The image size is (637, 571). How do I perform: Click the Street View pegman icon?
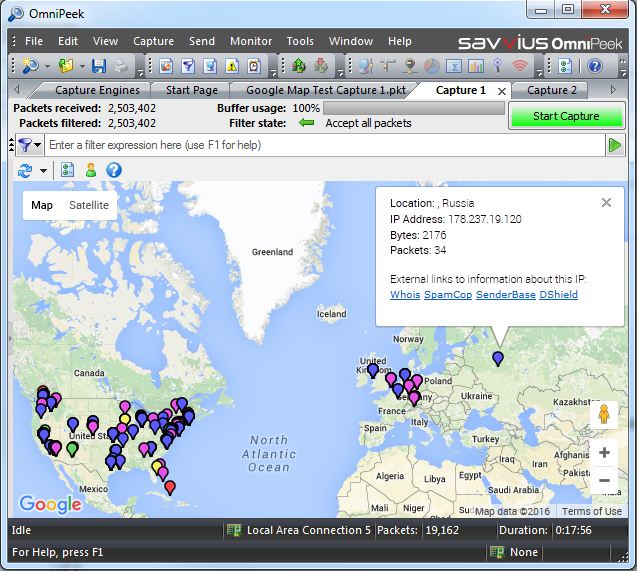(x=604, y=415)
